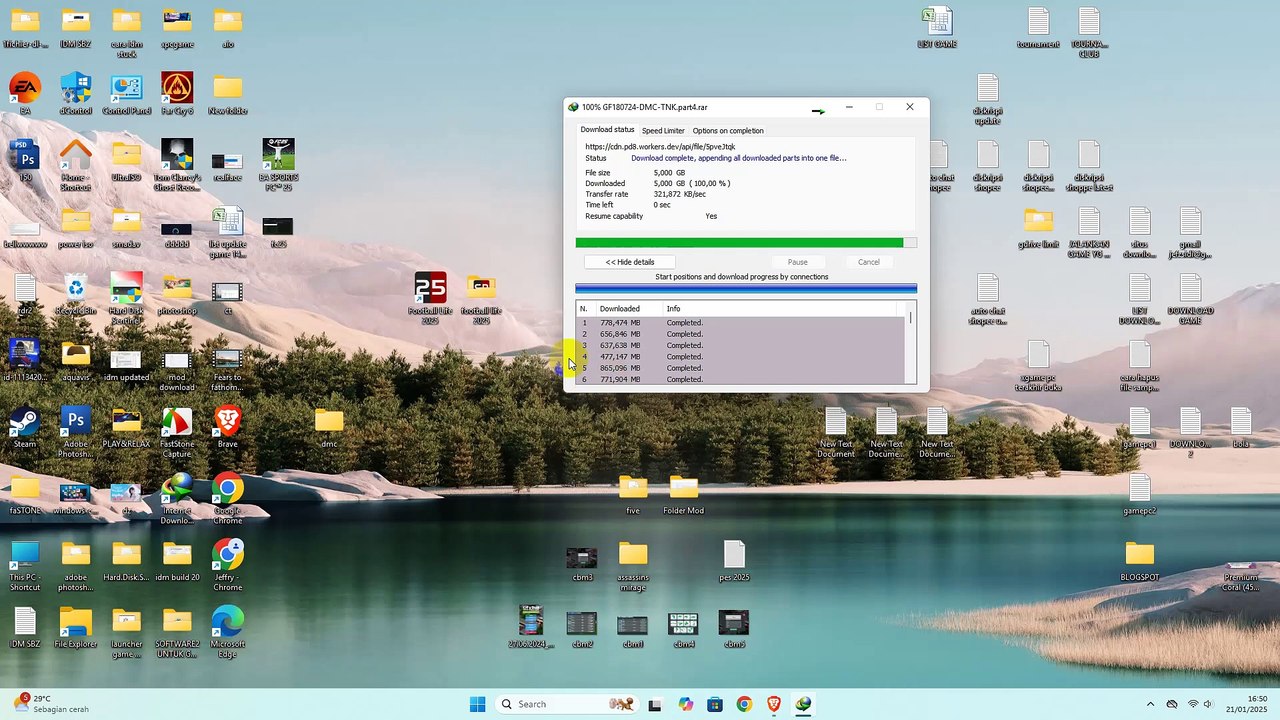Open the File Explorer desktop shortcut
Image resolution: width=1280 pixels, height=720 pixels.
(76, 627)
